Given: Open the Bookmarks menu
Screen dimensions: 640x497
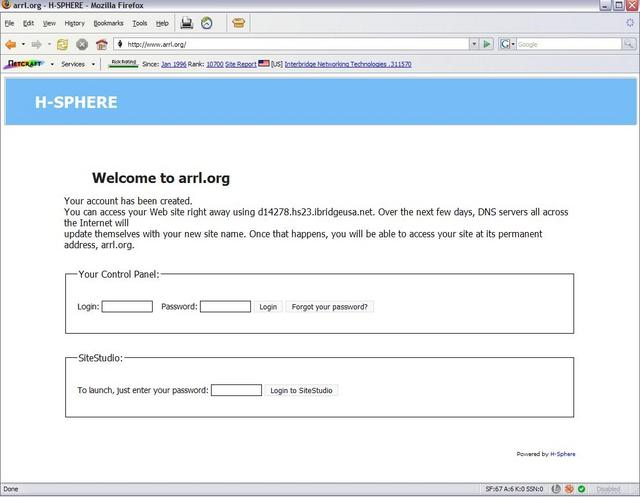Looking at the screenshot, I should pyautogui.click(x=108, y=23).
